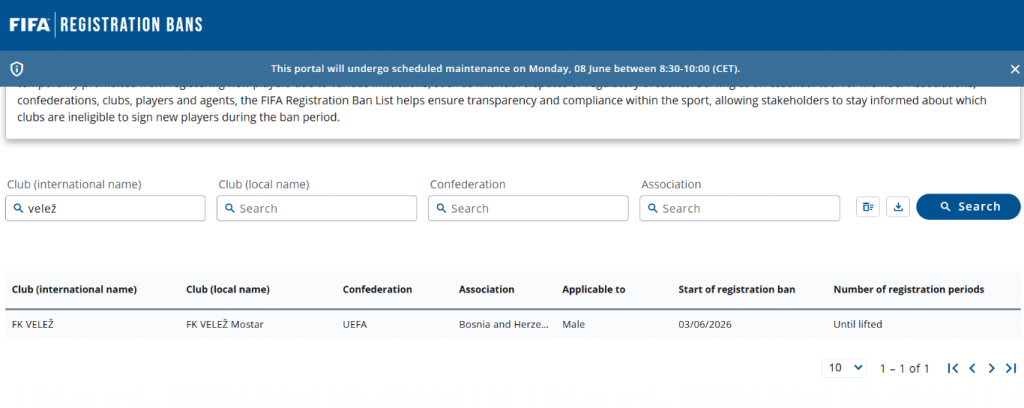
Task: Click the UEFA confederation cell
Action: pos(355,324)
